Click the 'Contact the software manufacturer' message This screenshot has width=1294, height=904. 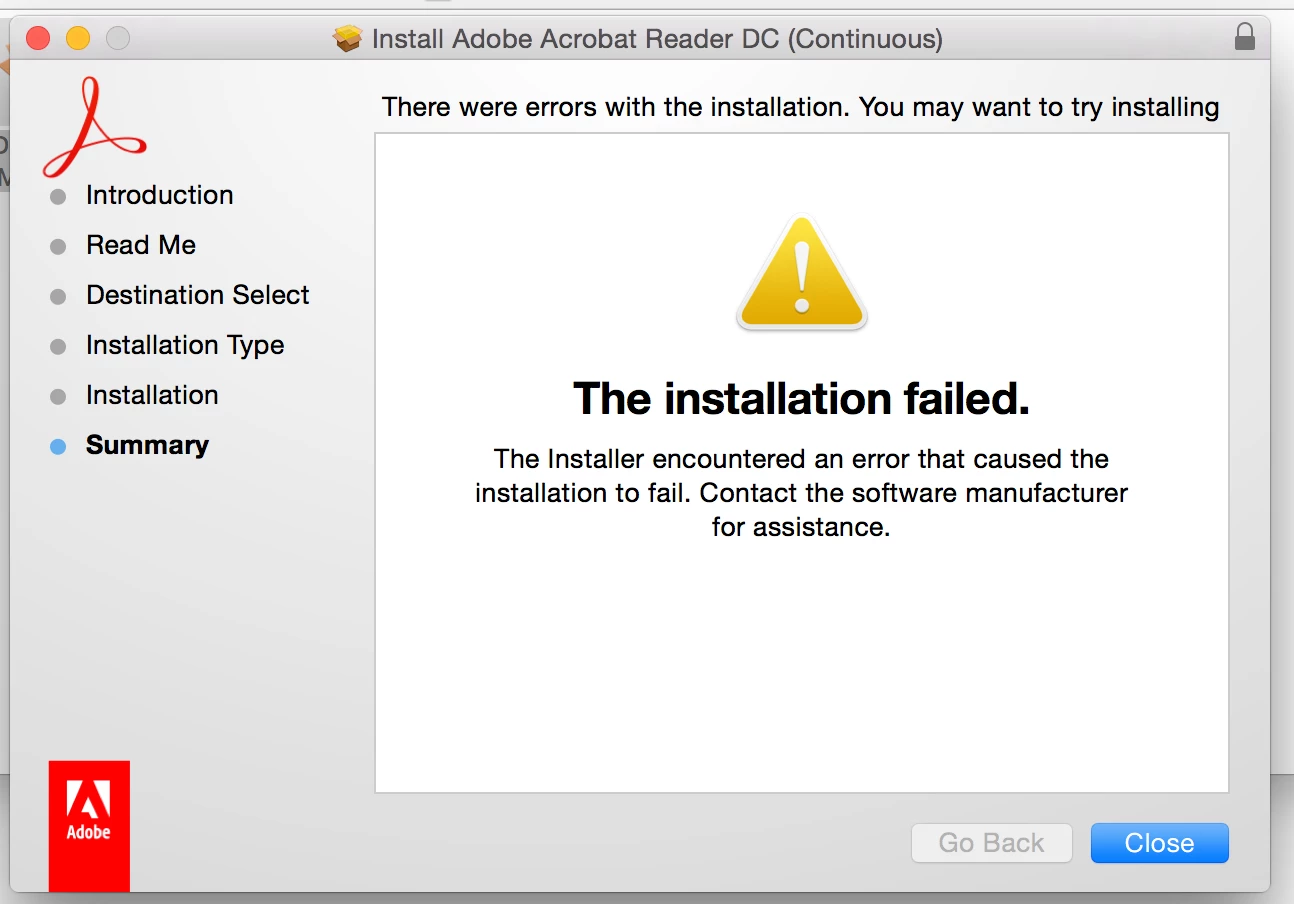tap(801, 493)
